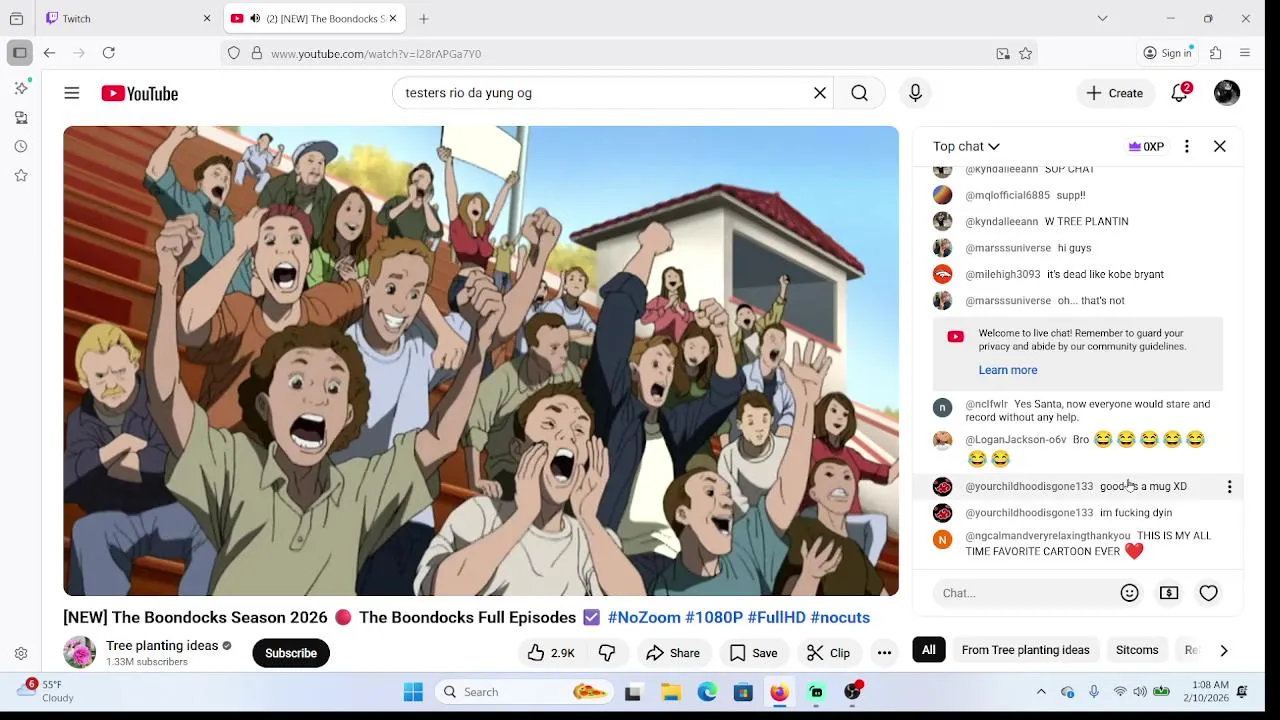Share the video
Viewport: 1280px width, 720px height.
pyautogui.click(x=673, y=653)
